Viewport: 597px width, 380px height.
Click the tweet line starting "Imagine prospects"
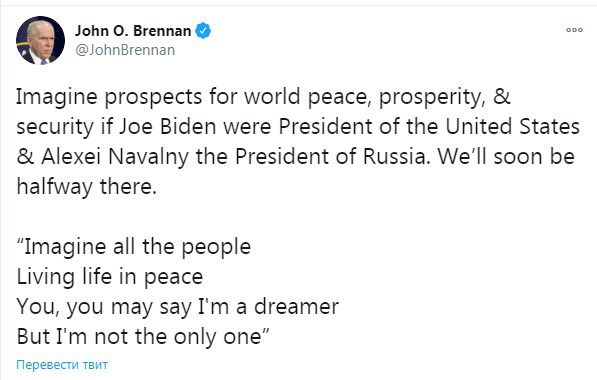263,97
